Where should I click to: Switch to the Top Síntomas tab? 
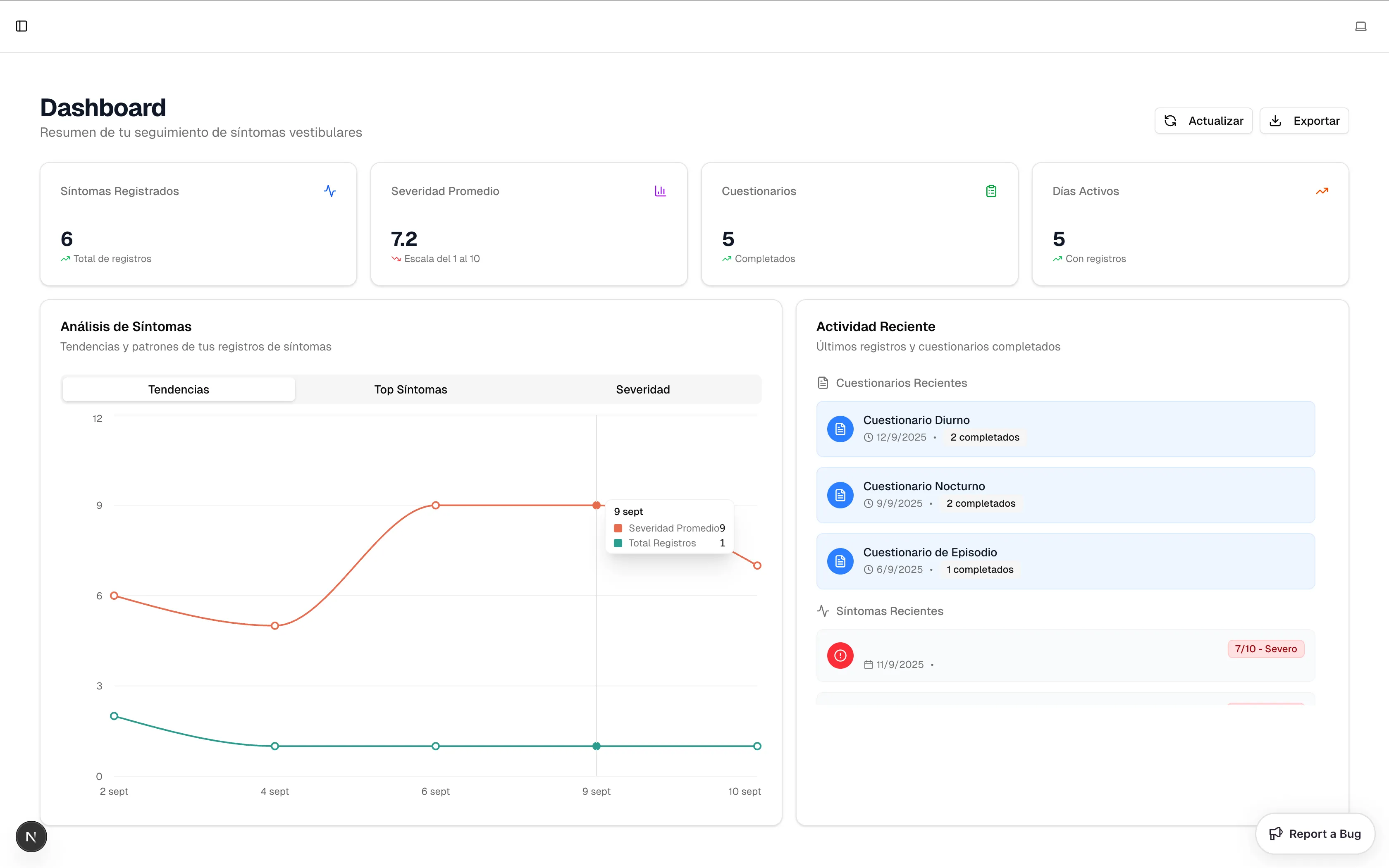tap(410, 389)
